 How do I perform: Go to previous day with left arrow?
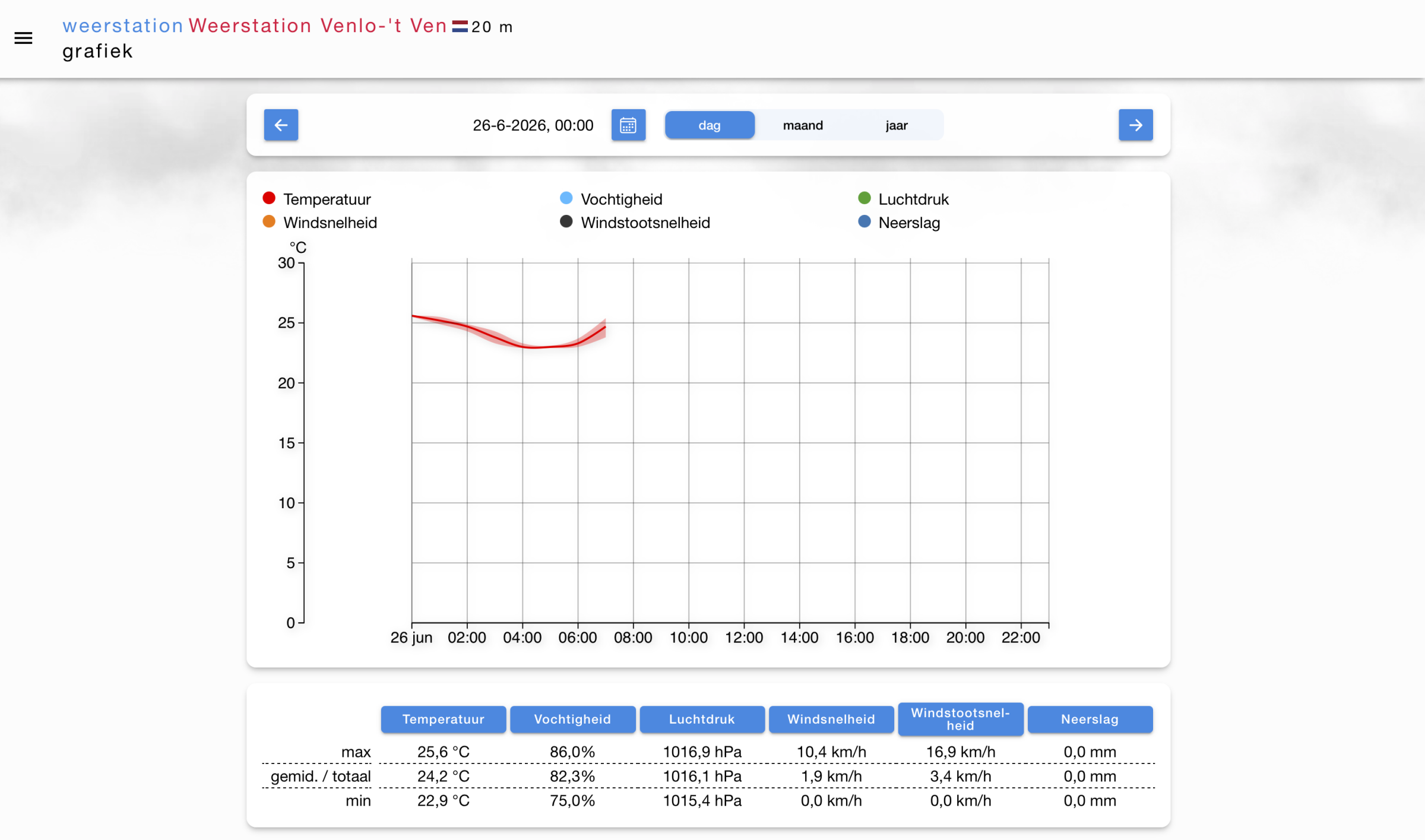coord(281,125)
